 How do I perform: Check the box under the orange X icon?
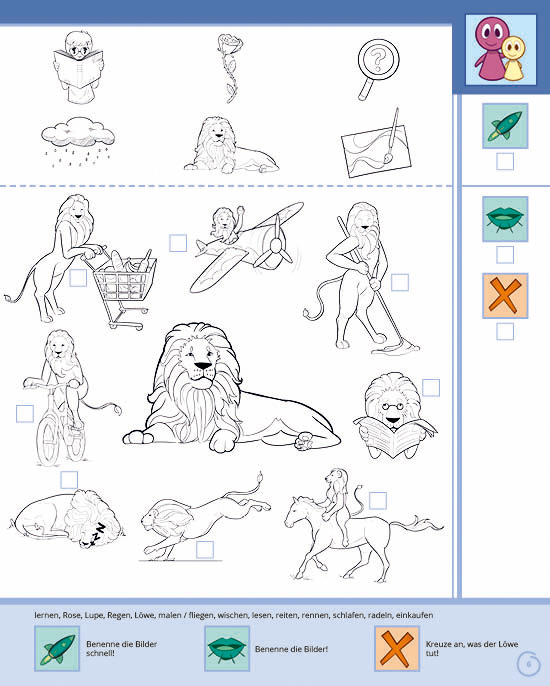click(x=505, y=332)
